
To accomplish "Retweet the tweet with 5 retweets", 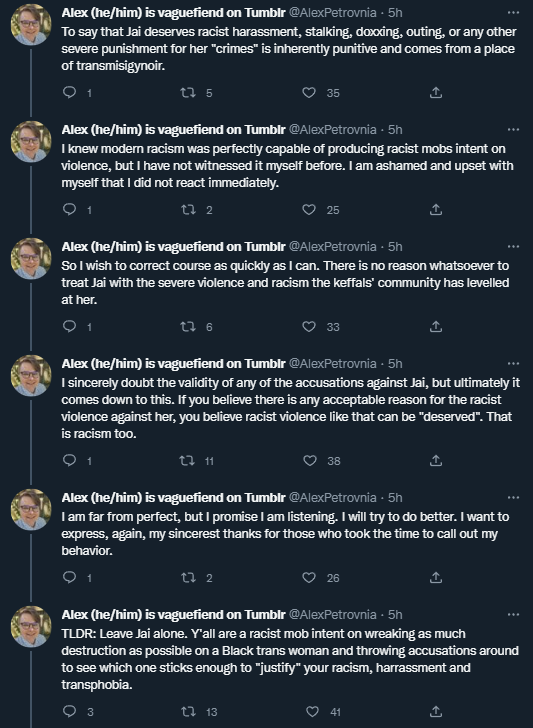I will point(188,93).
